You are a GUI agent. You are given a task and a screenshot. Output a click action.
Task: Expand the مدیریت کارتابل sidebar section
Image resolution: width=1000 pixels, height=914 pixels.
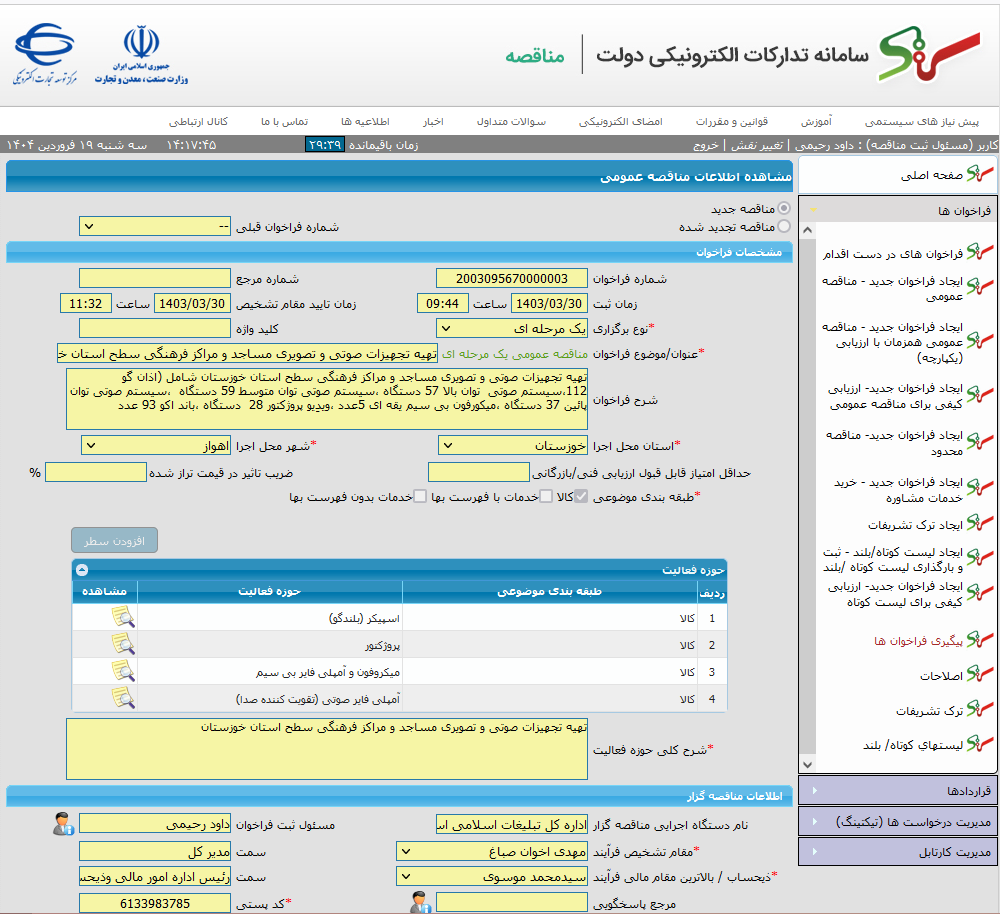tap(898, 851)
